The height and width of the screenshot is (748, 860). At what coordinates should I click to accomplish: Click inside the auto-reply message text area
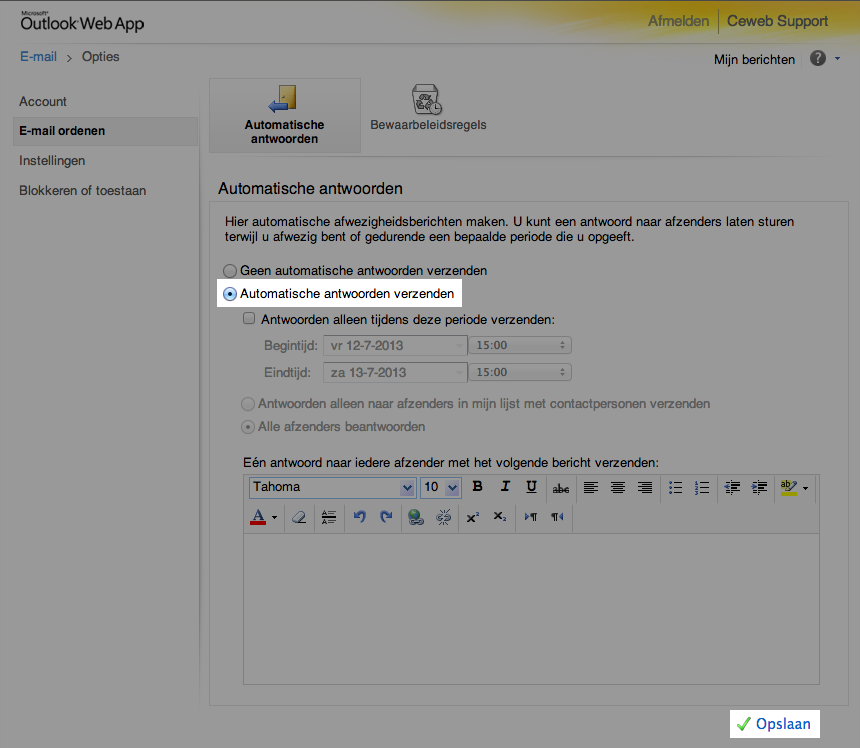point(530,608)
